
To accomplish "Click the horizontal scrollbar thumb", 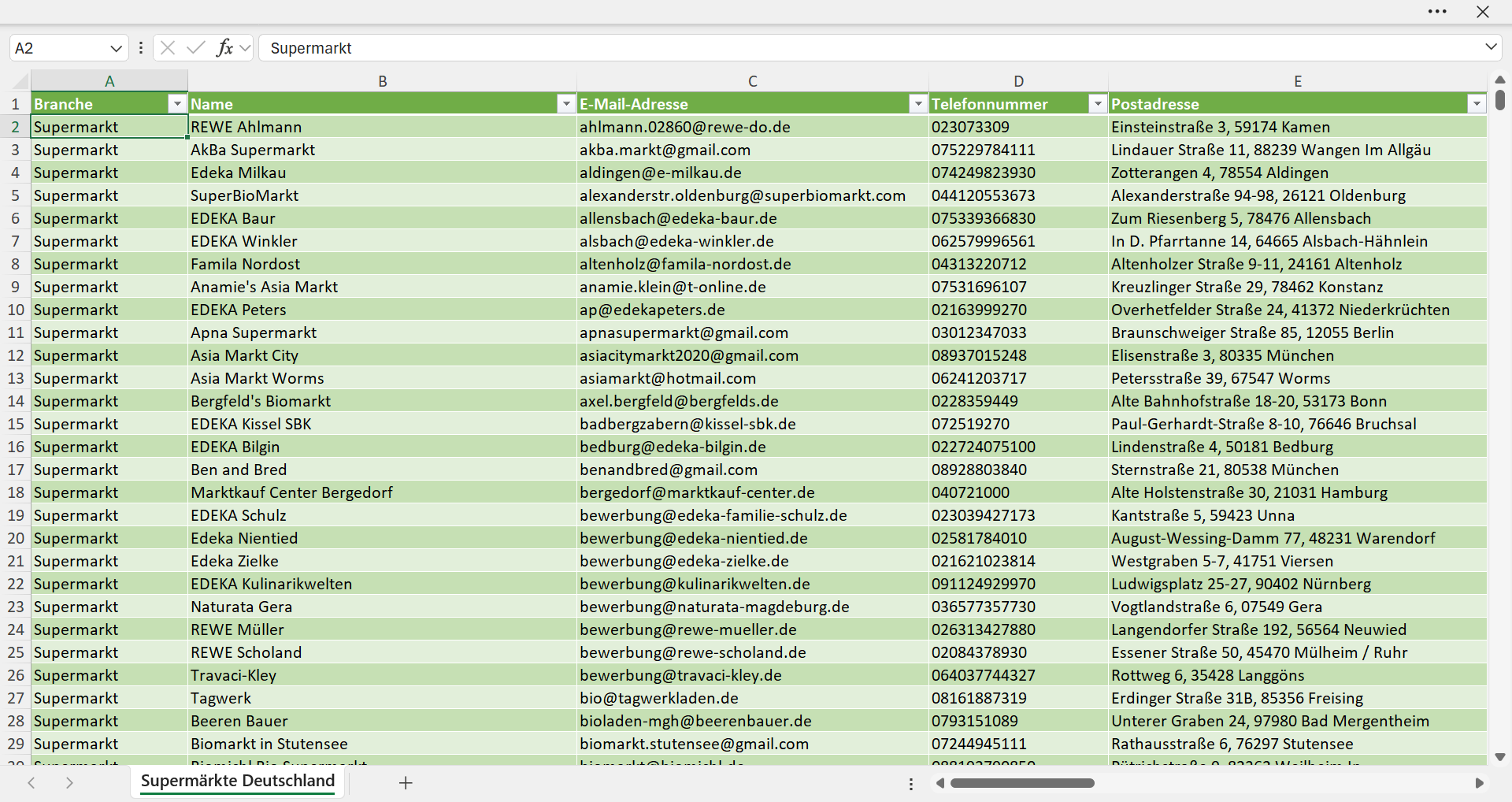I will pyautogui.click(x=1022, y=783).
